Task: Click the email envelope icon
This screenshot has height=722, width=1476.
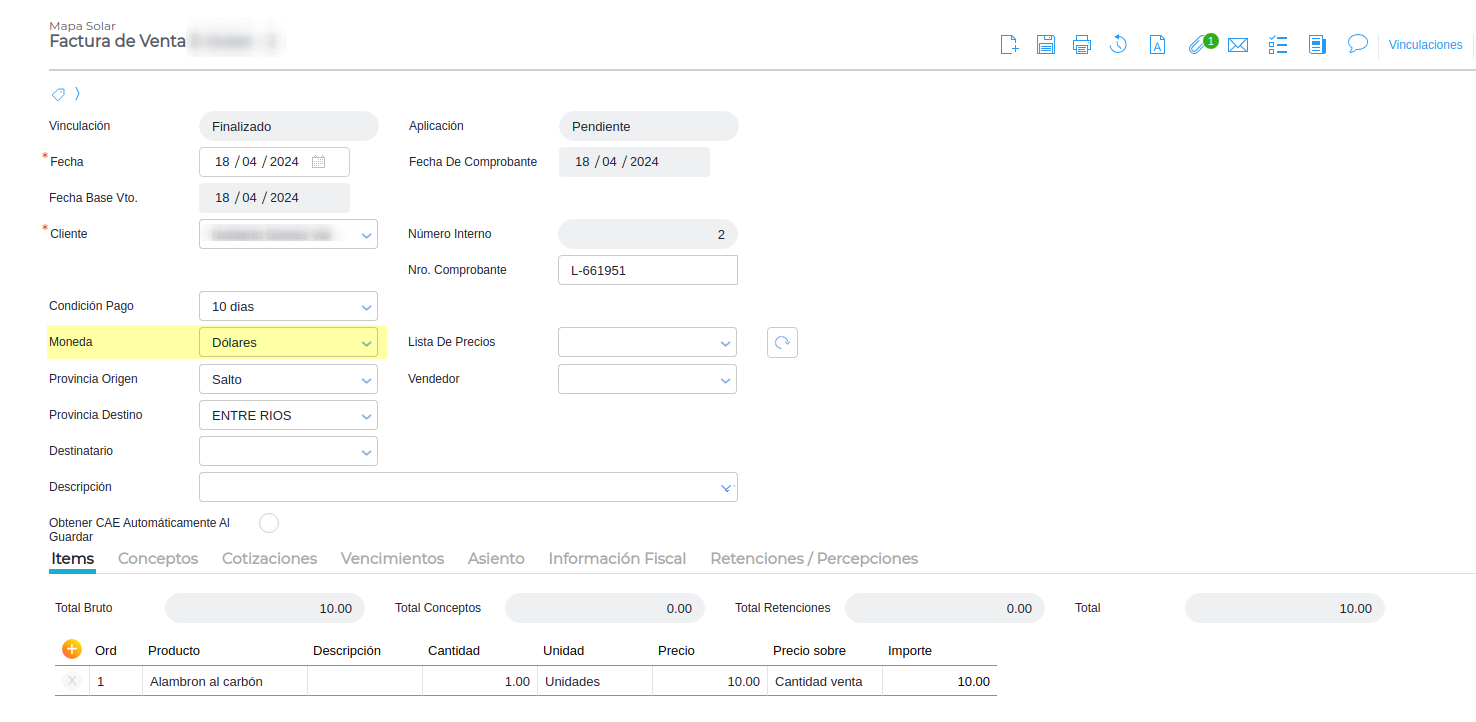Action: point(1238,45)
